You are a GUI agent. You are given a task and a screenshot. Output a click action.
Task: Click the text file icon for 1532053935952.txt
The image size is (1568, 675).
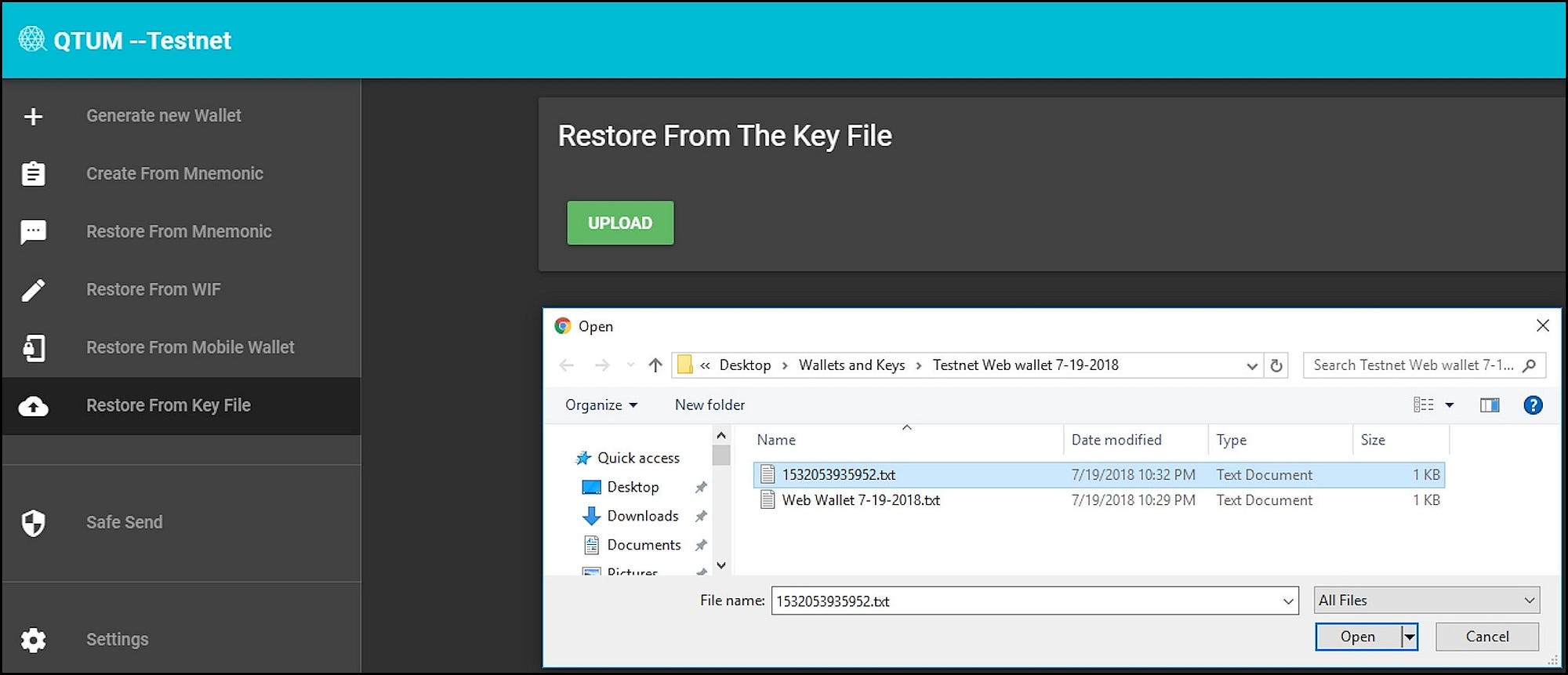768,474
